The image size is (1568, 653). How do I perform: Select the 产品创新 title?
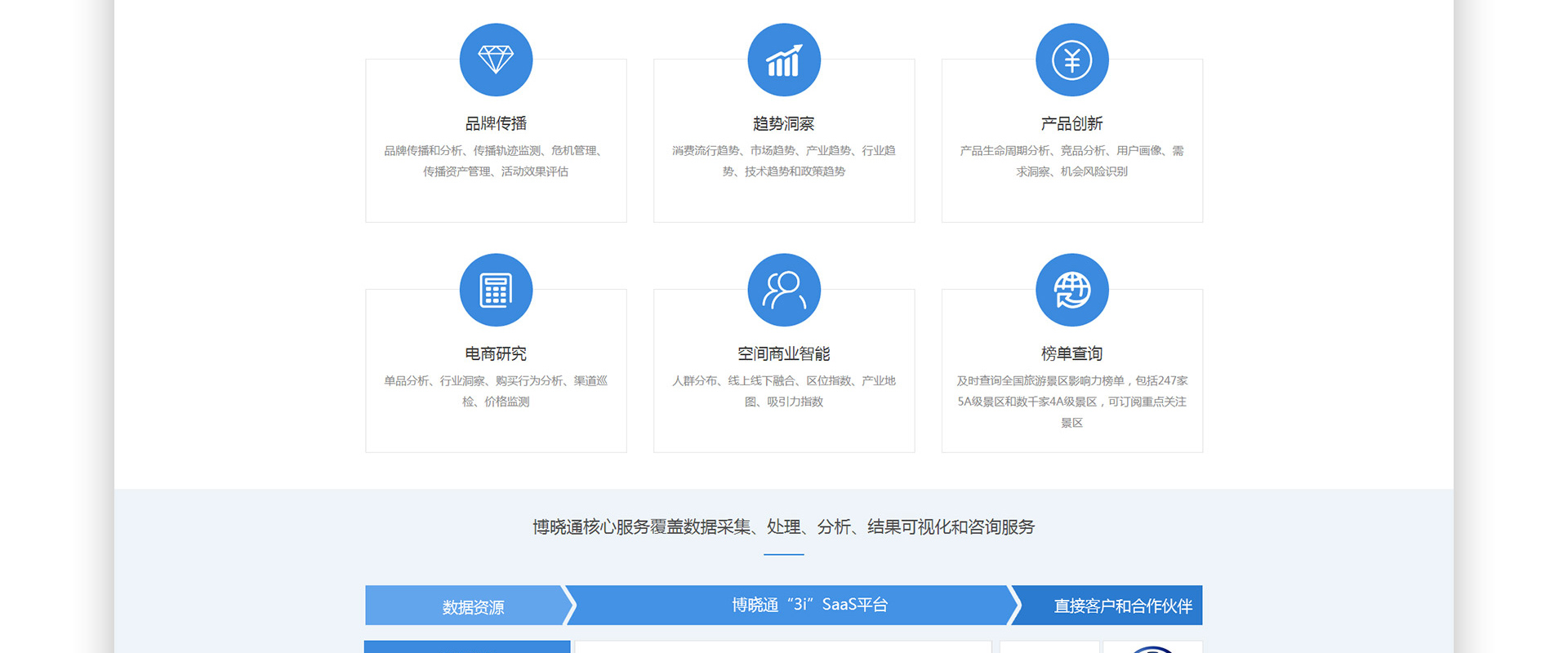point(1071,123)
